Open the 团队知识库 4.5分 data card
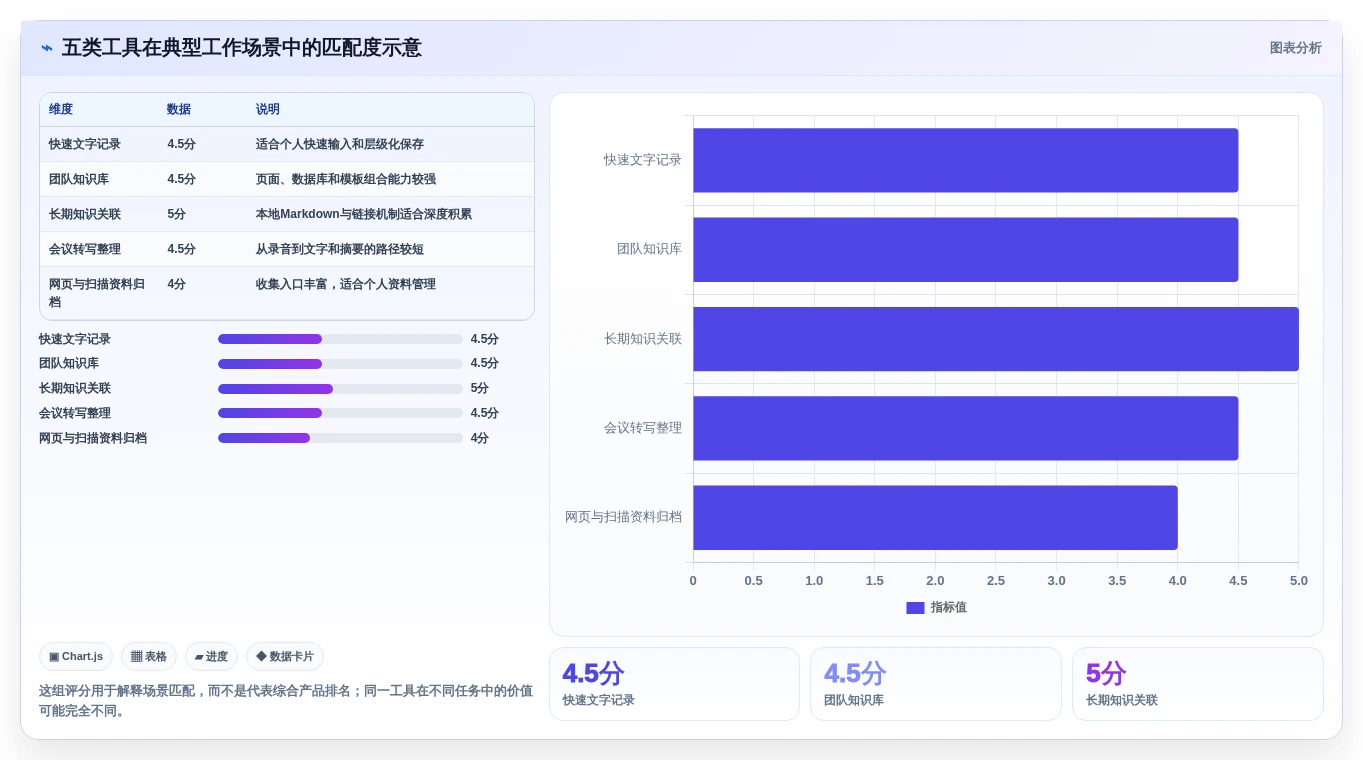1363x760 pixels. click(x=936, y=684)
